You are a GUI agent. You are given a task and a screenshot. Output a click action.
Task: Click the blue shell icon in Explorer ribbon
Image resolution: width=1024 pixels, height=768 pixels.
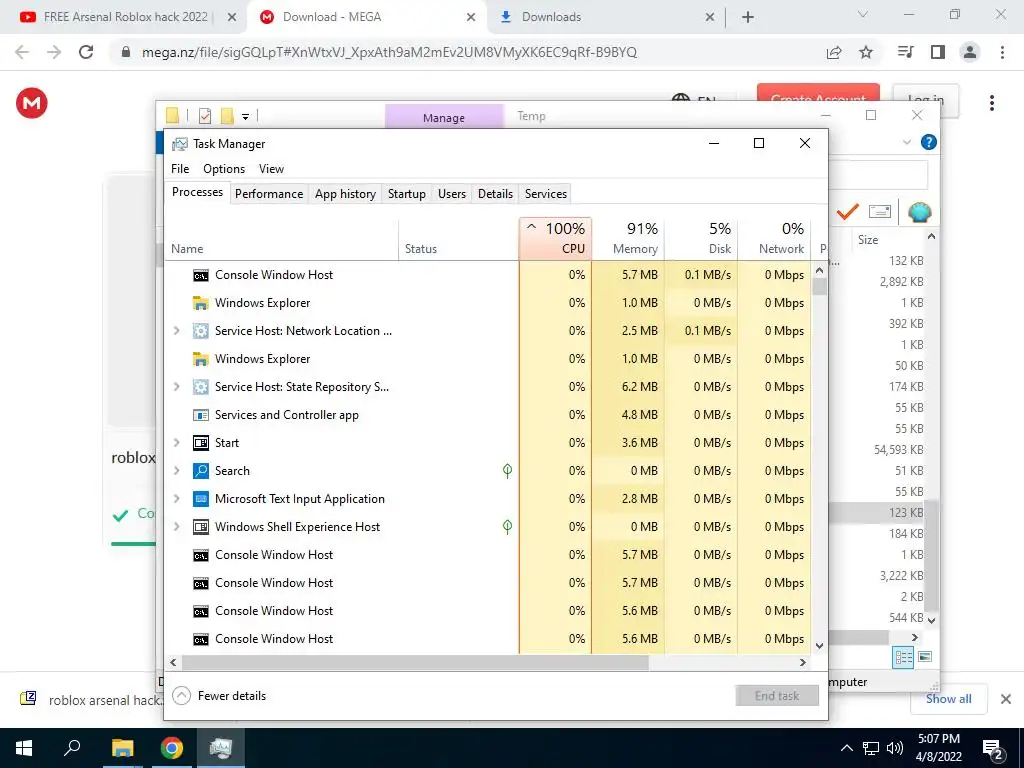coord(920,212)
